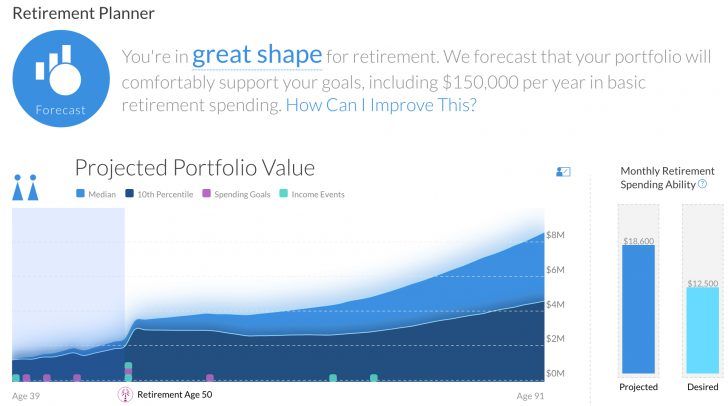The width and height of the screenshot is (728, 406).
Task: Toggle the 10th Percentile legend series
Action: pos(160,194)
